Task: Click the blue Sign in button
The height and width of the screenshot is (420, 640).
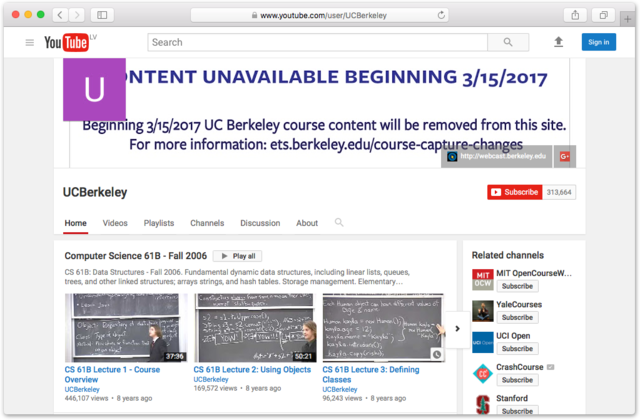Action: click(598, 42)
